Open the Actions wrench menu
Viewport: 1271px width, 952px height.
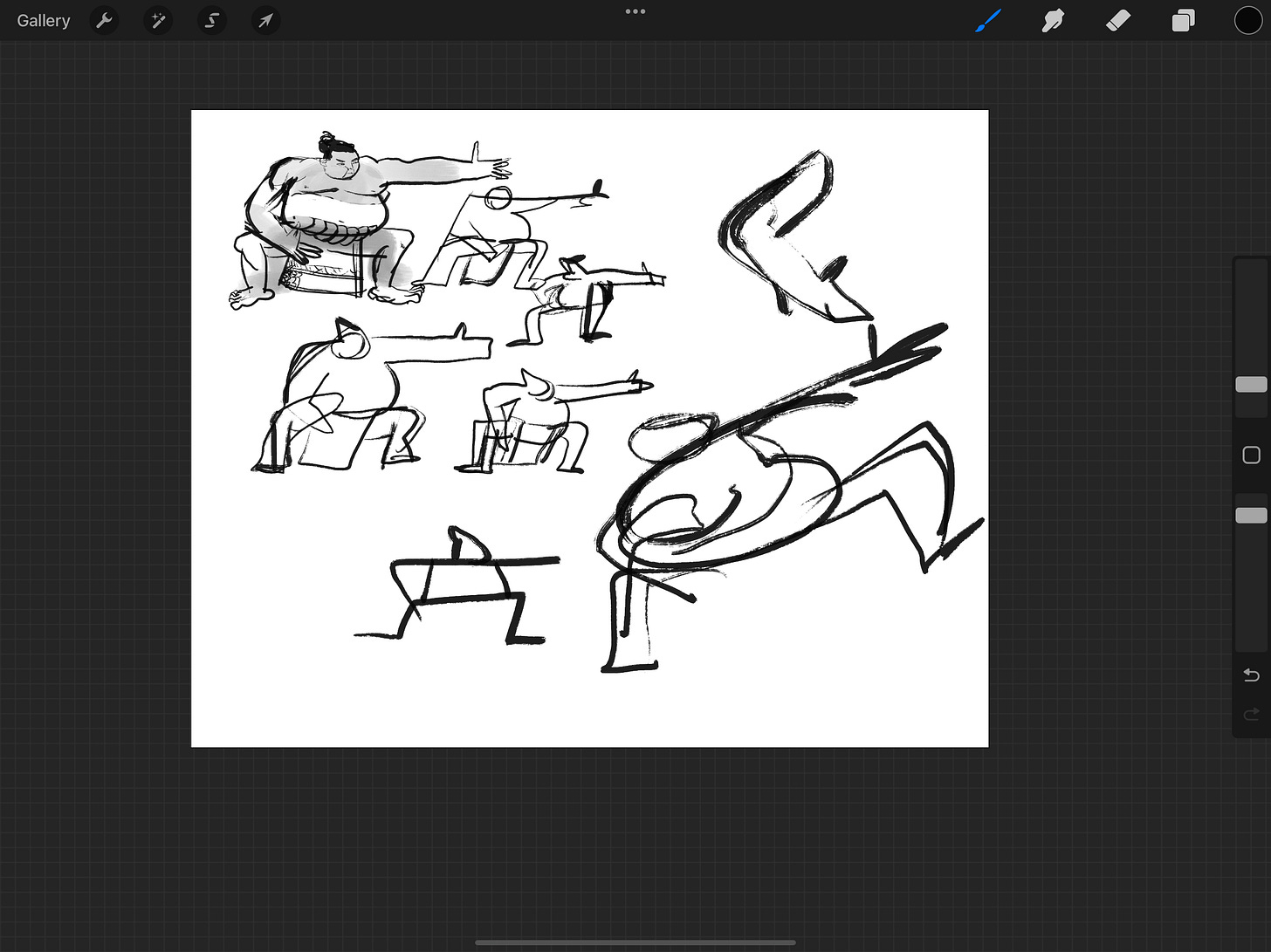coord(104,20)
